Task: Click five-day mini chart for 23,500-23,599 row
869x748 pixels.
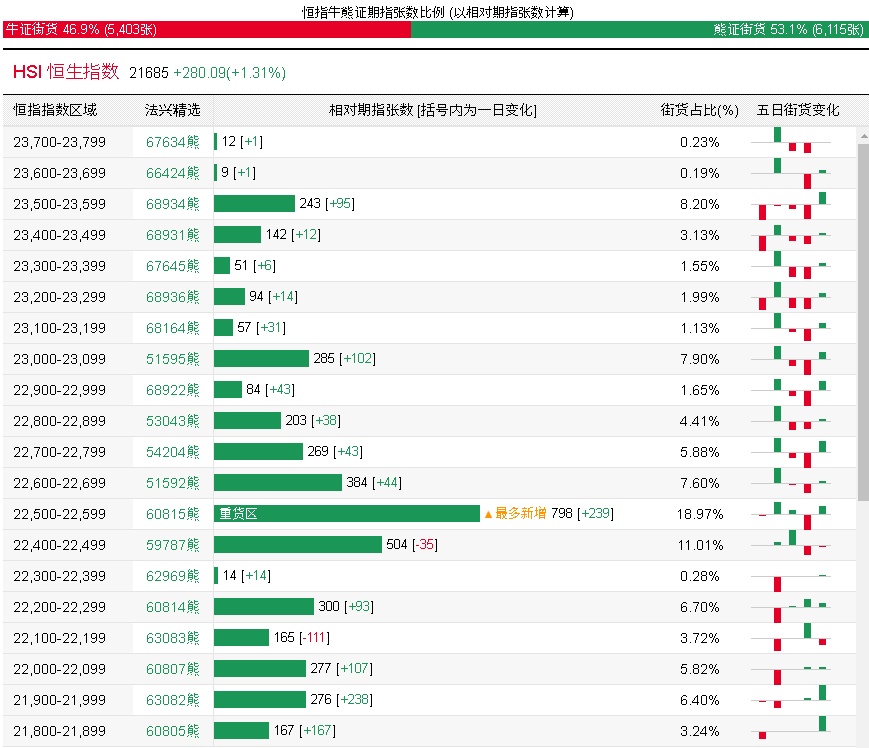Action: [x=793, y=204]
